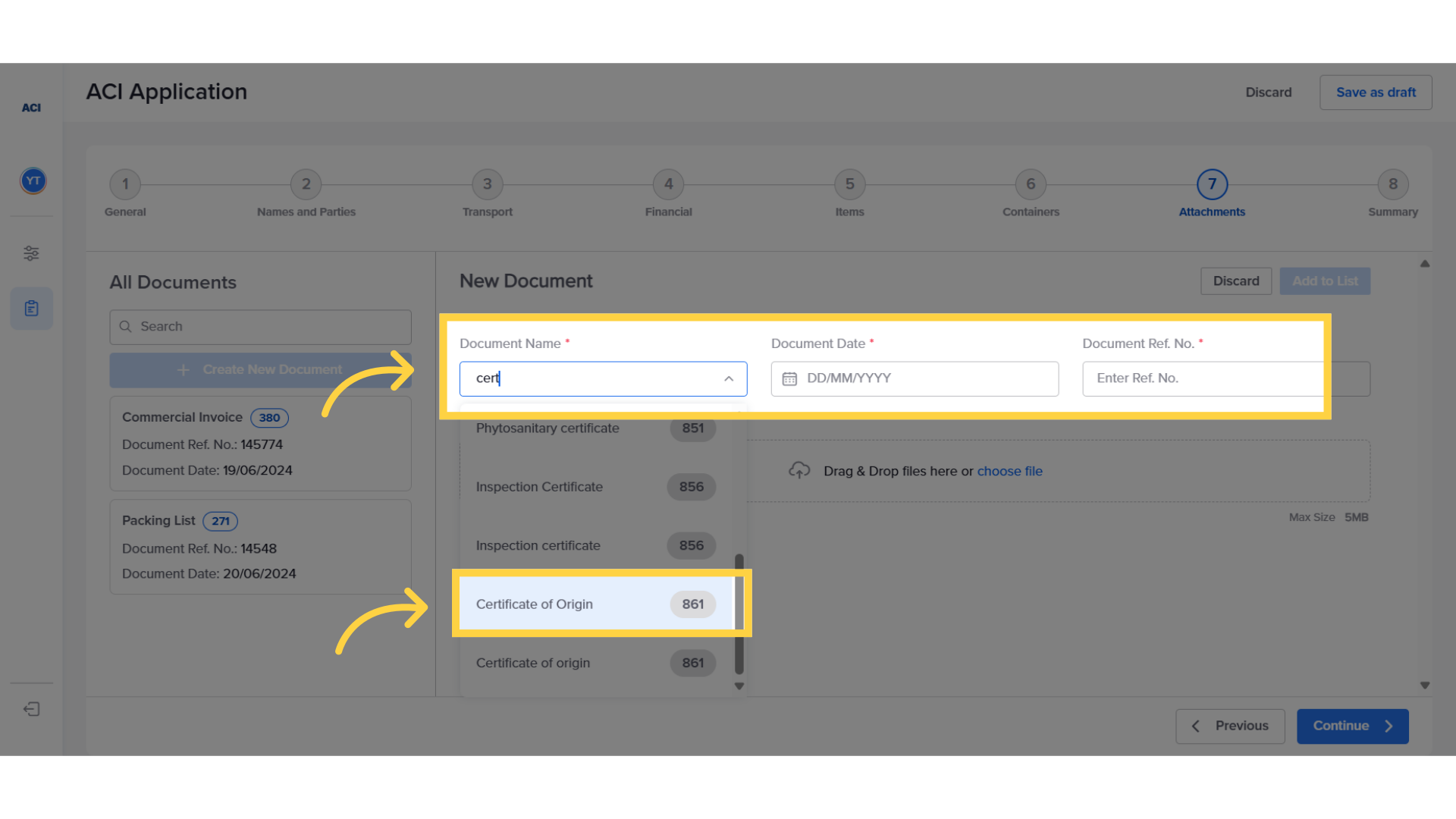Click the ACI logo
Viewport: 1456px width, 819px height.
31,108
